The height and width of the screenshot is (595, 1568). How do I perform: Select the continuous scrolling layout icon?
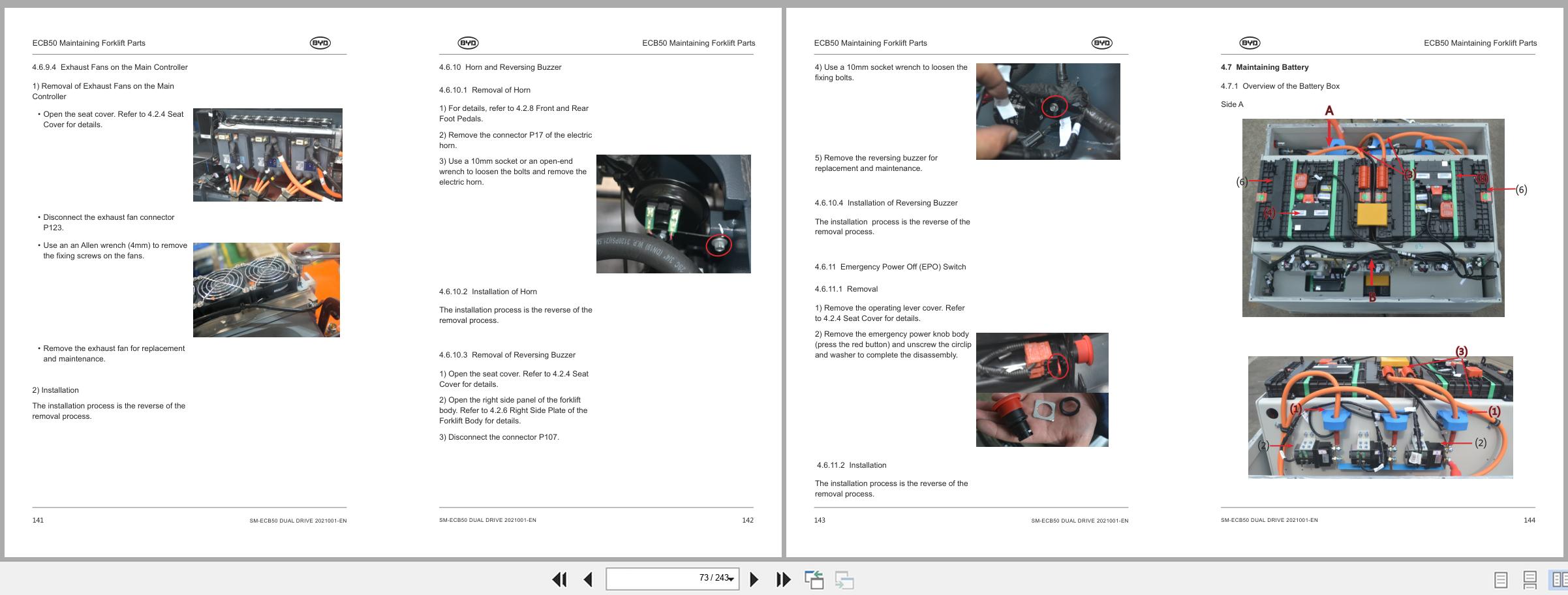point(1531,579)
